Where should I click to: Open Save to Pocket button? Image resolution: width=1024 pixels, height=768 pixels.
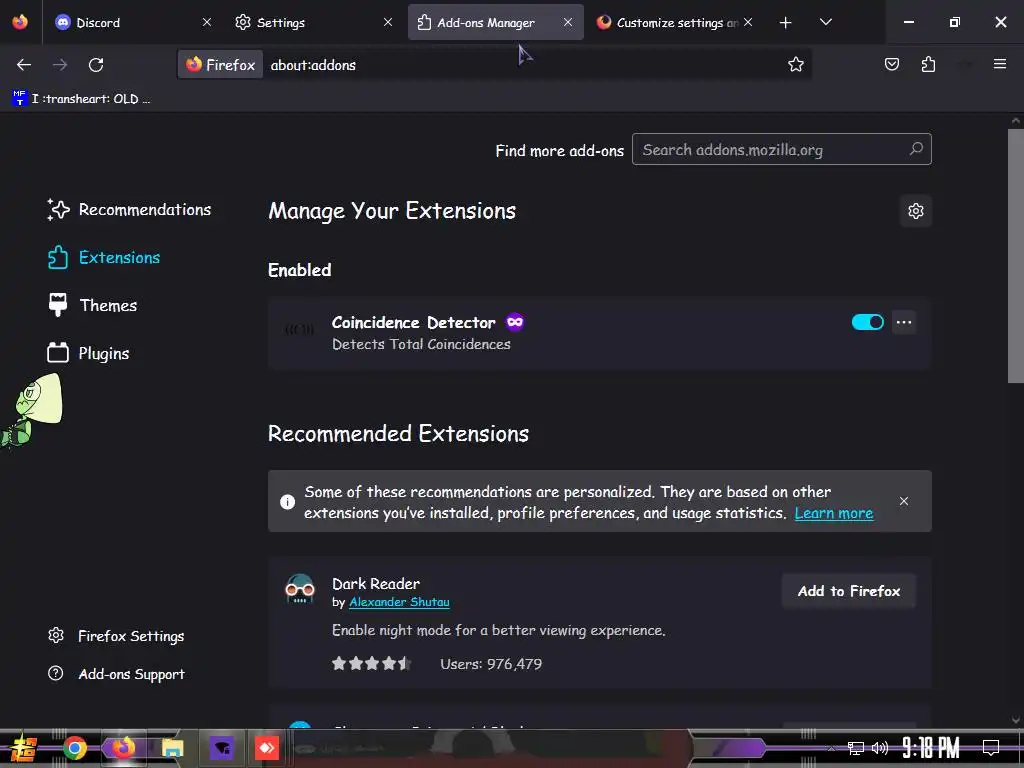coord(892,65)
